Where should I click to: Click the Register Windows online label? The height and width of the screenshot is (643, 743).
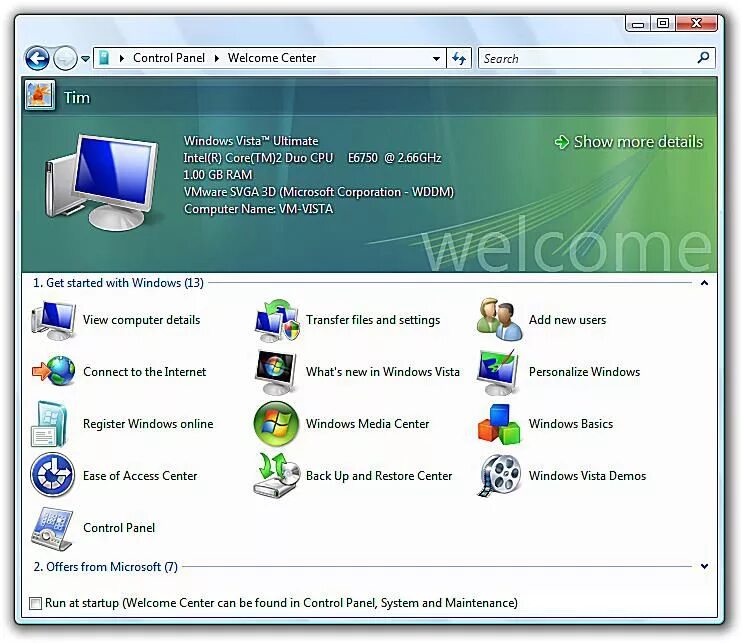[x=148, y=424]
